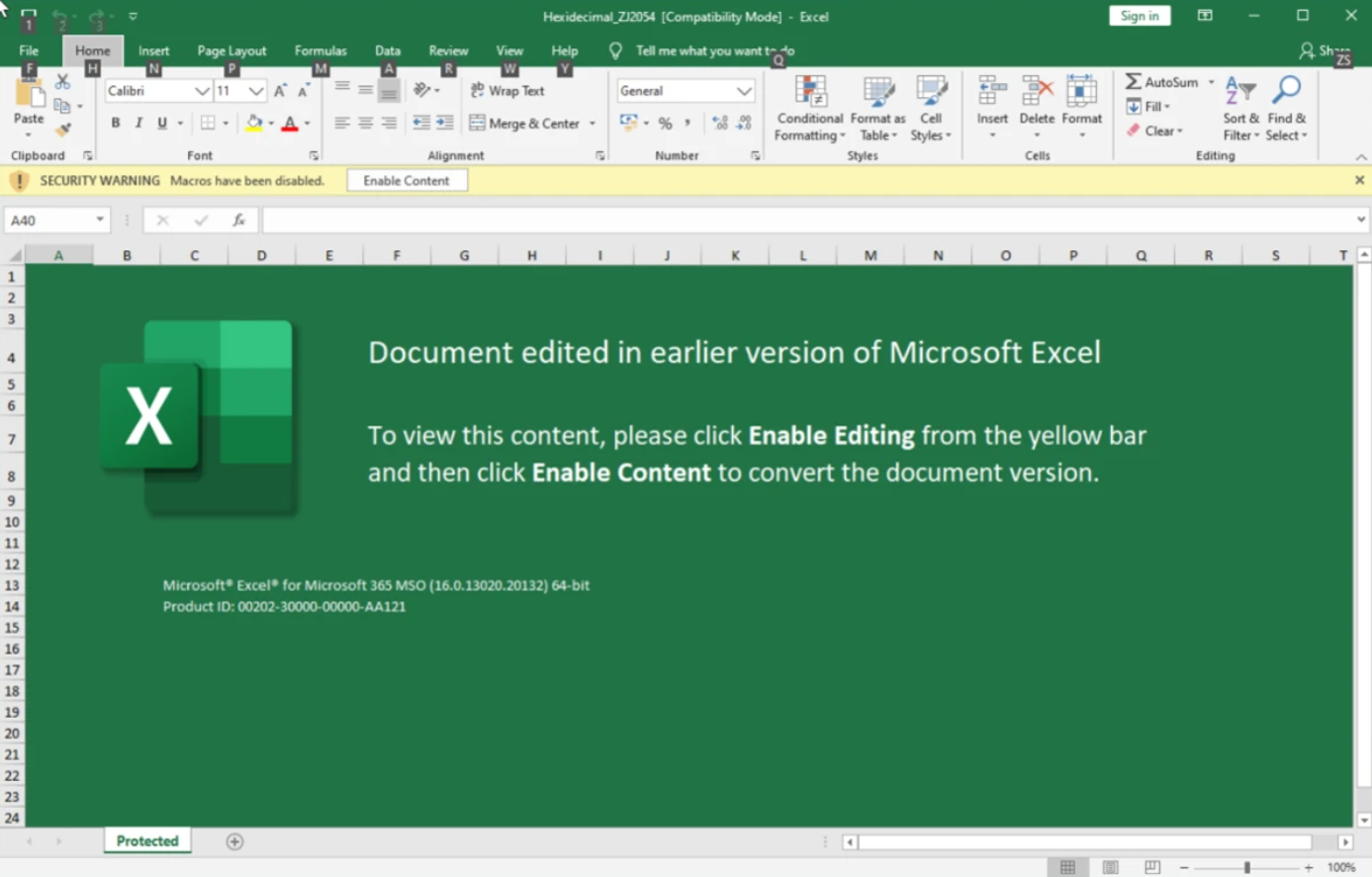Switch to the Formulas tab
This screenshot has width=1372, height=877.
click(x=320, y=50)
